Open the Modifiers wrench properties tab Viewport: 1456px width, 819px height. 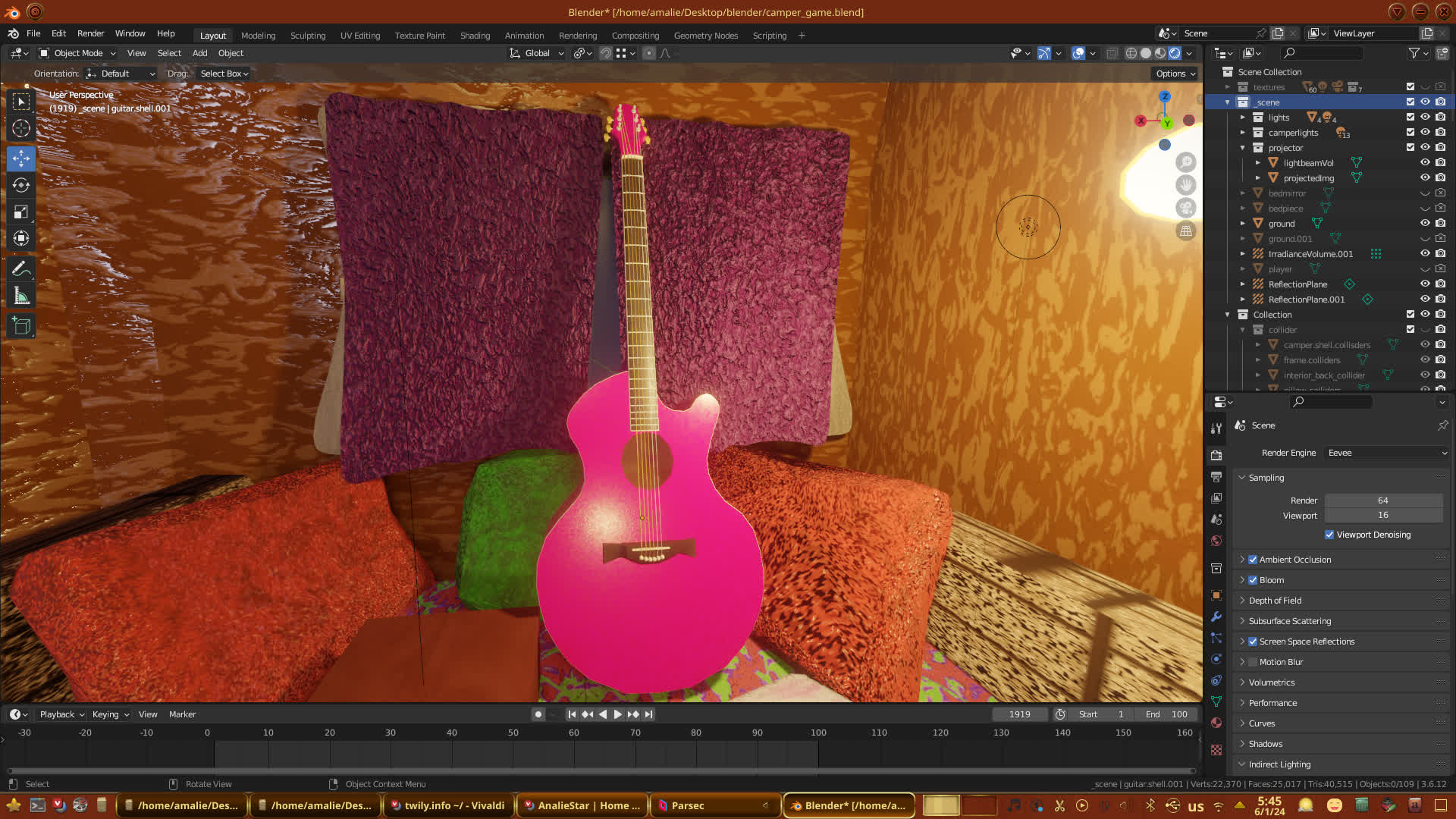click(1216, 617)
